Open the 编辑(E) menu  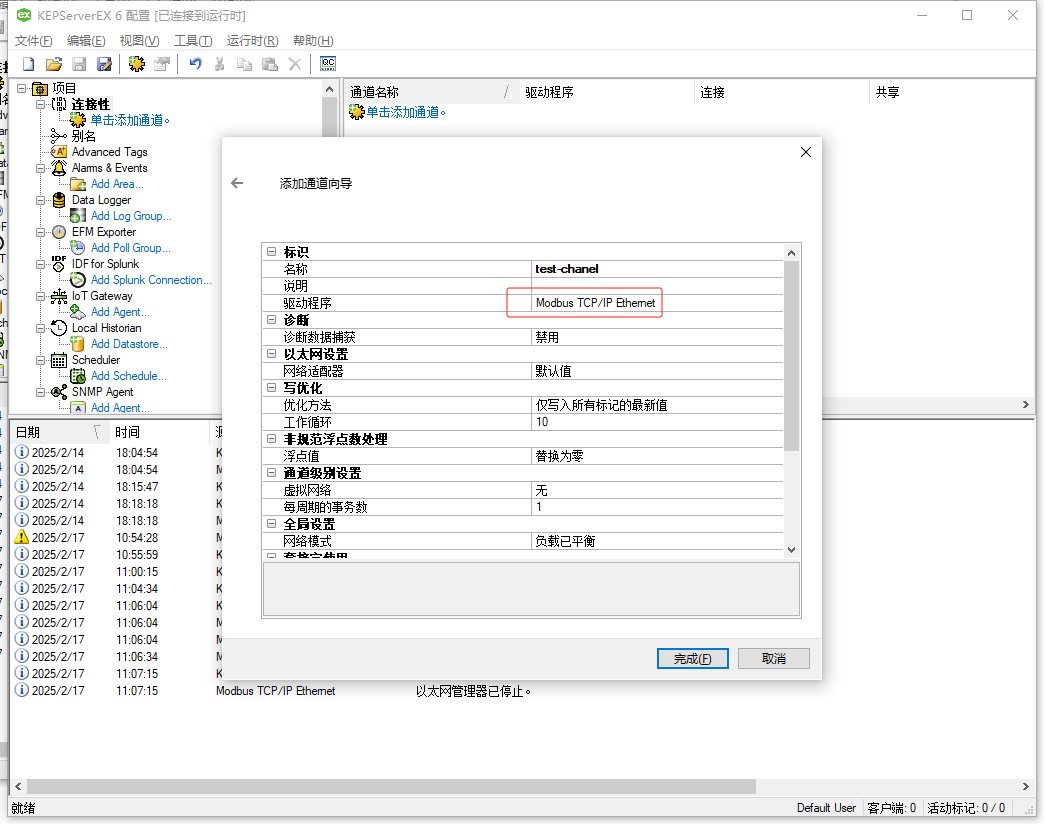(86, 41)
